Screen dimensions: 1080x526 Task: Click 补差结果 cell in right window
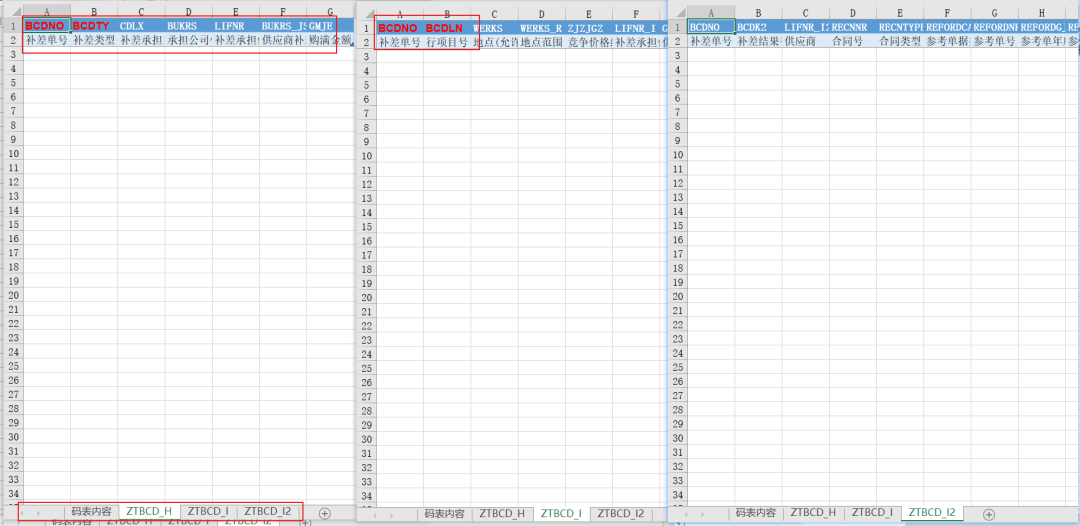point(758,41)
